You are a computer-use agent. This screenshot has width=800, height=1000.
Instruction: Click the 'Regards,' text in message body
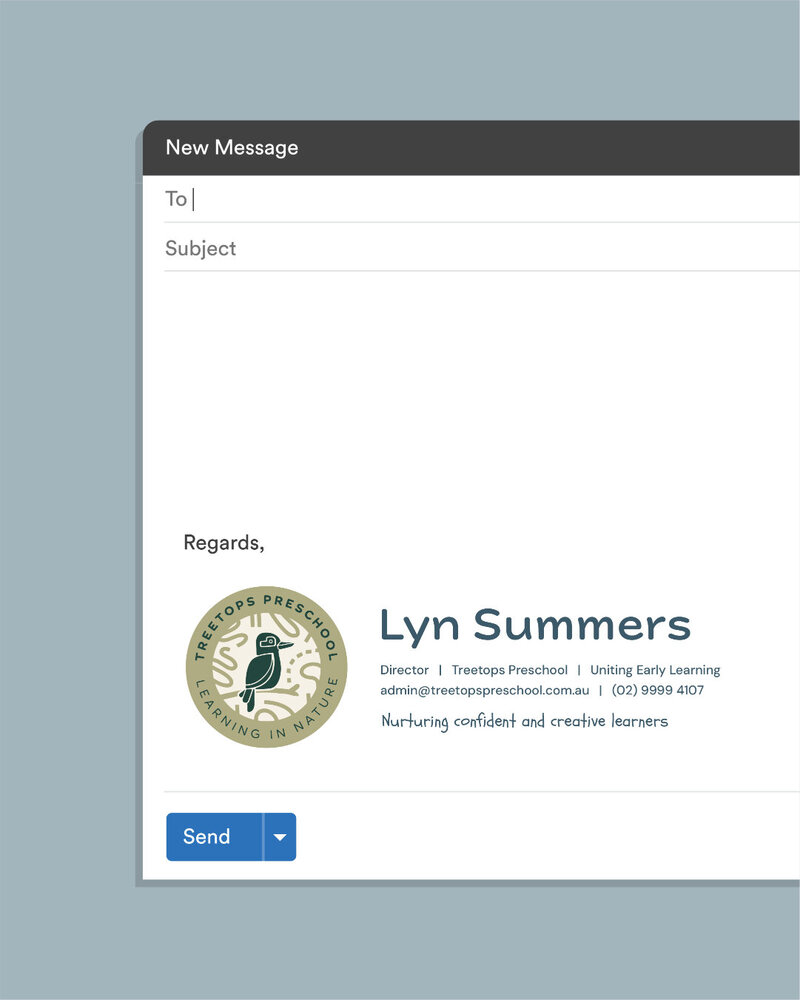pyautogui.click(x=223, y=543)
